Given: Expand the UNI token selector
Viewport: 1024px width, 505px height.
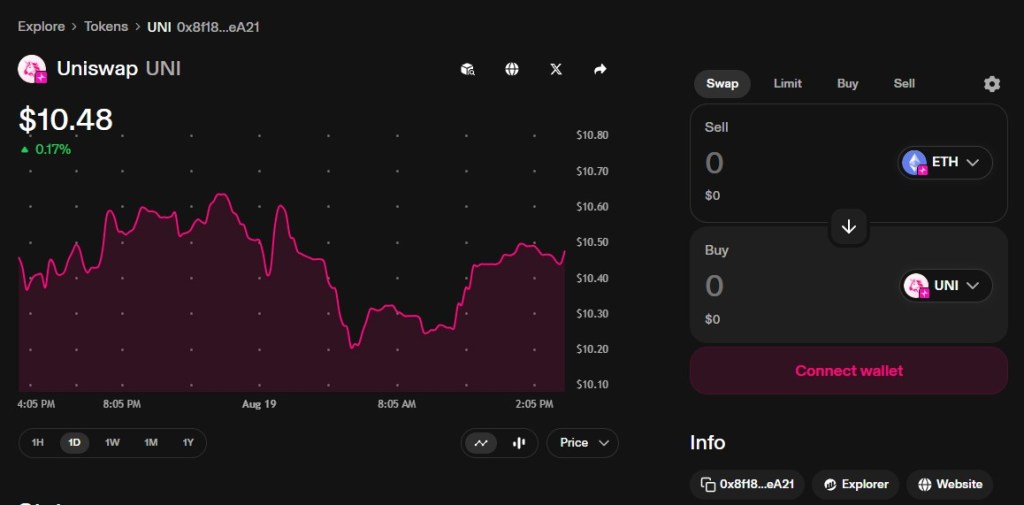Looking at the screenshot, I should (x=946, y=286).
